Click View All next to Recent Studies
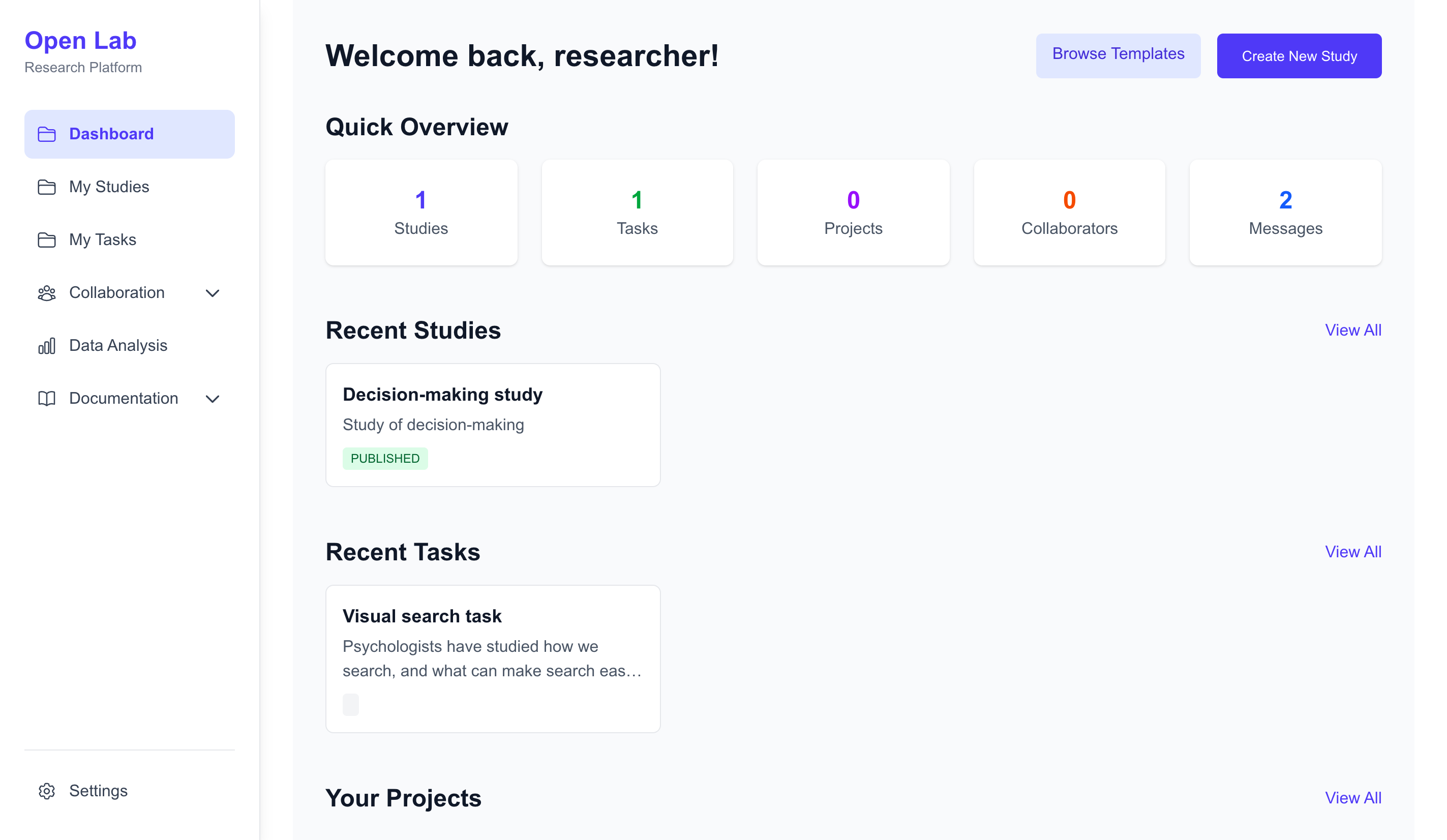The width and height of the screenshot is (1447, 840). coord(1353,330)
